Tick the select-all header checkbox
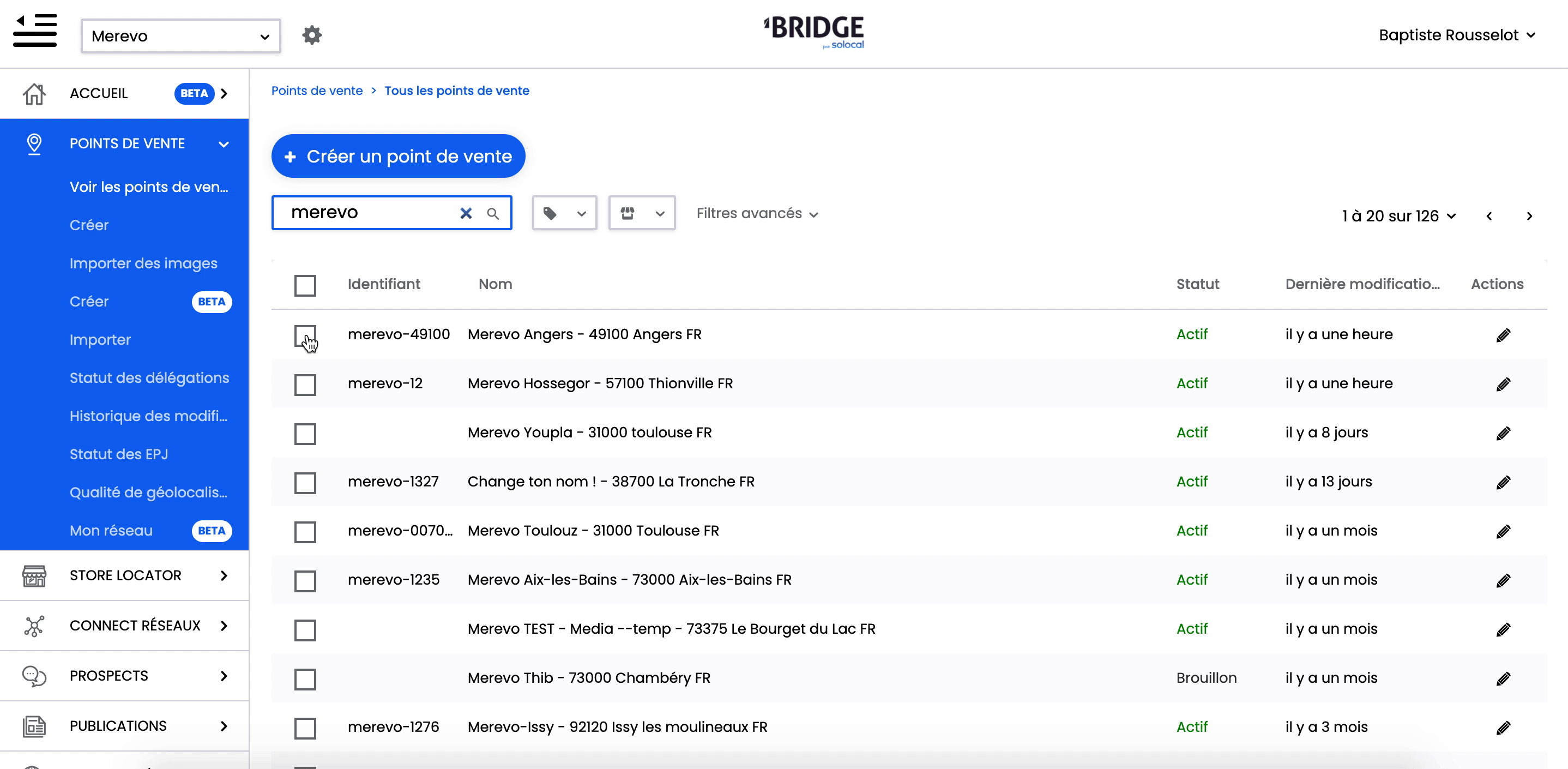 305,285
